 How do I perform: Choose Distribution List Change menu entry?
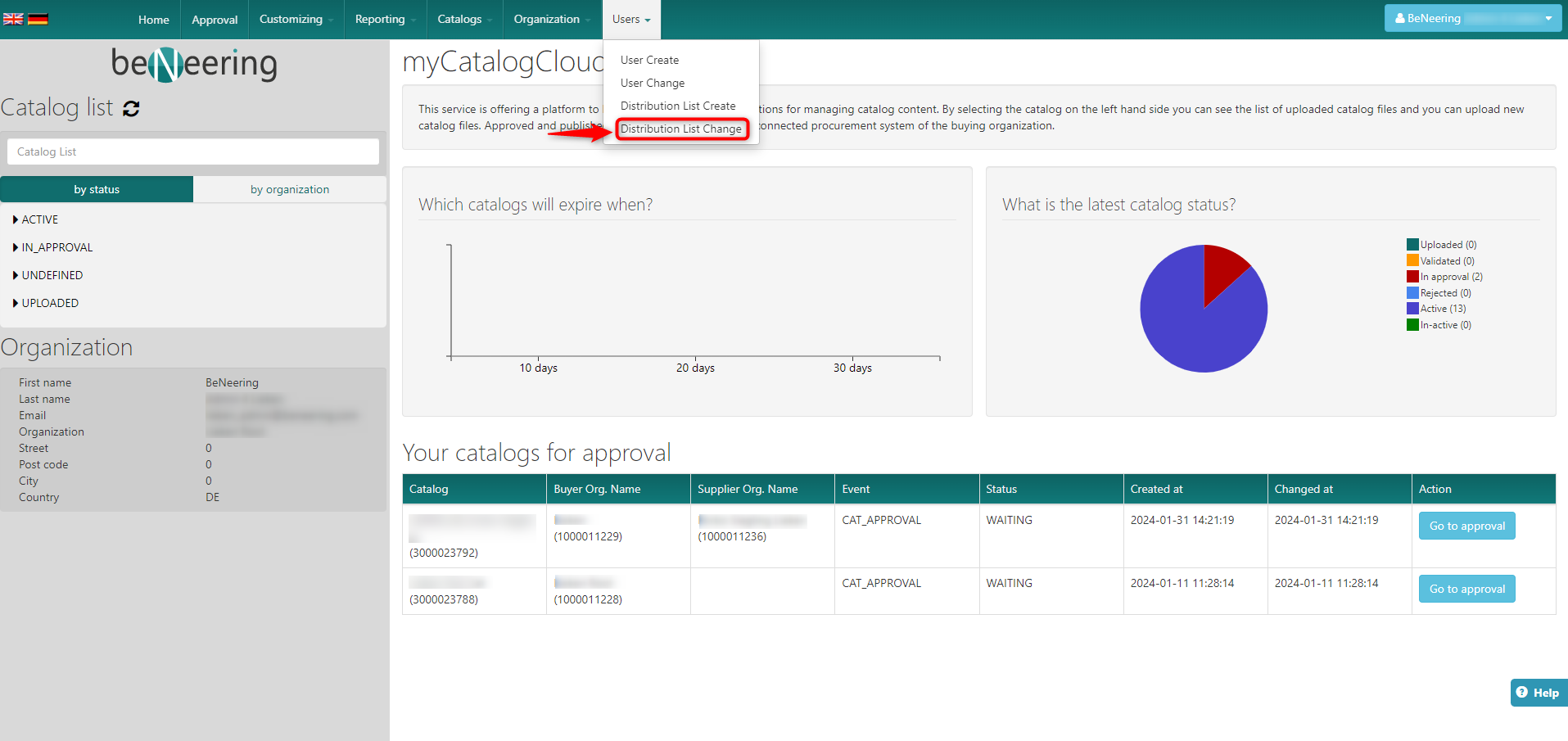click(x=680, y=129)
